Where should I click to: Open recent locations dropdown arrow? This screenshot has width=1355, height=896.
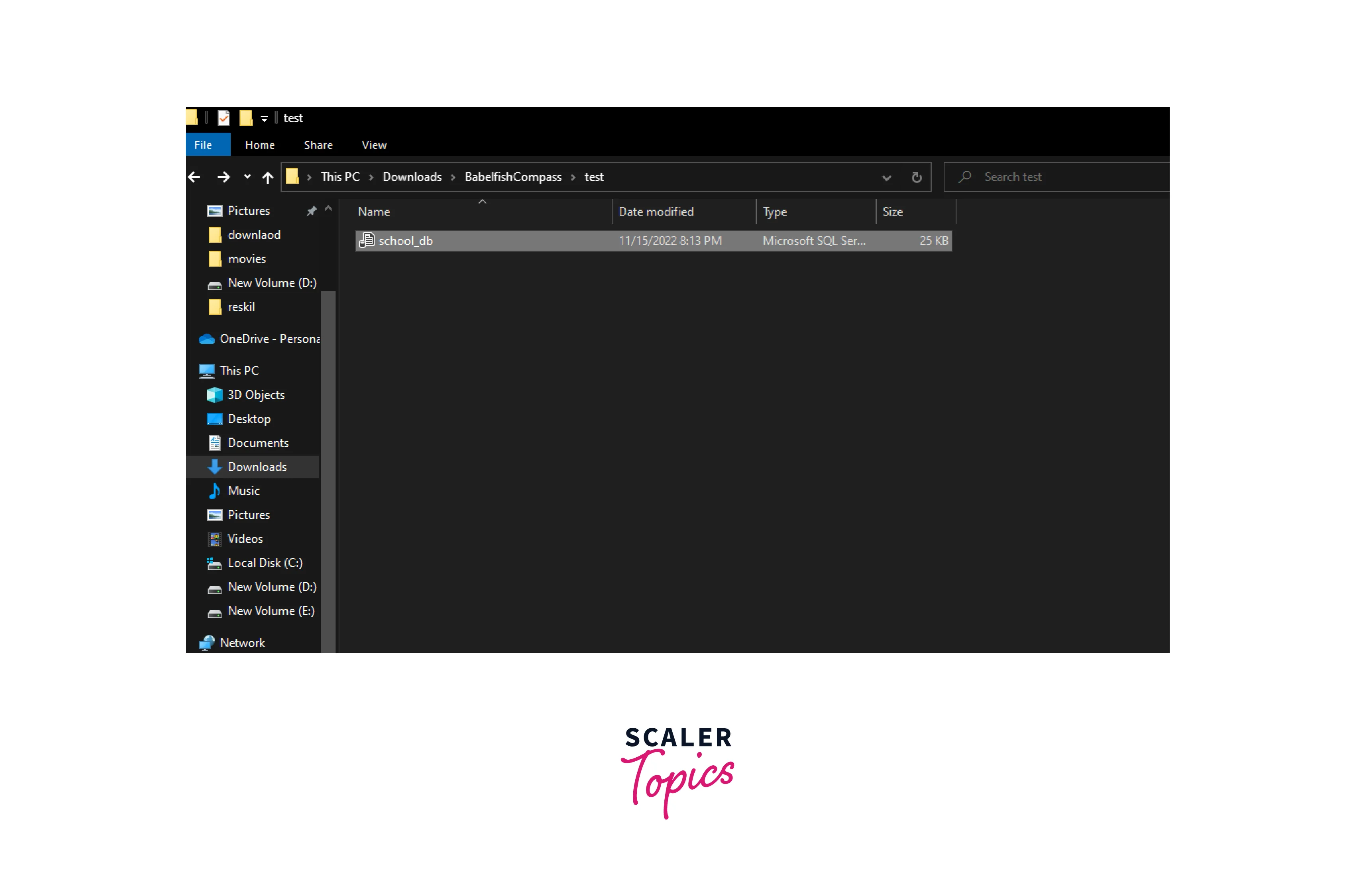pyautogui.click(x=247, y=177)
